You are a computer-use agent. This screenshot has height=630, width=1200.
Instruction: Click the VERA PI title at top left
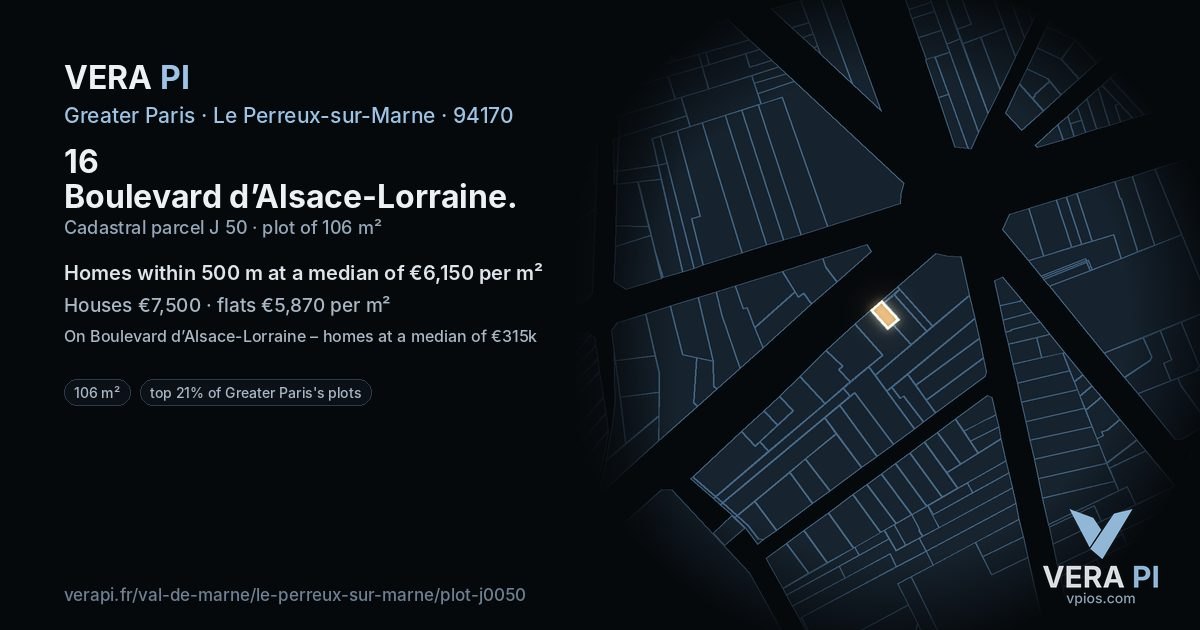click(x=127, y=77)
